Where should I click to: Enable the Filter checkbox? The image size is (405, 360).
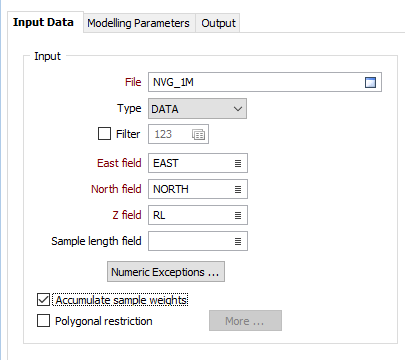tap(104, 134)
